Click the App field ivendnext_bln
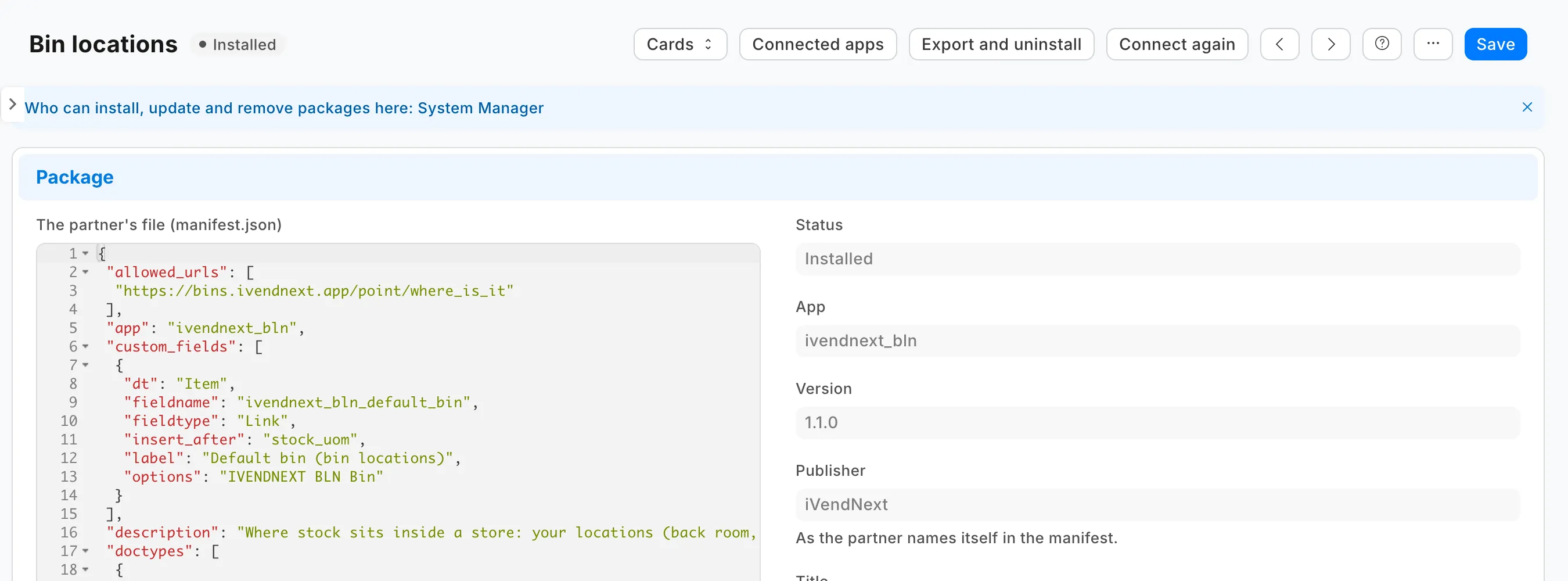Screen dimensions: 1568x581 (x=1157, y=341)
